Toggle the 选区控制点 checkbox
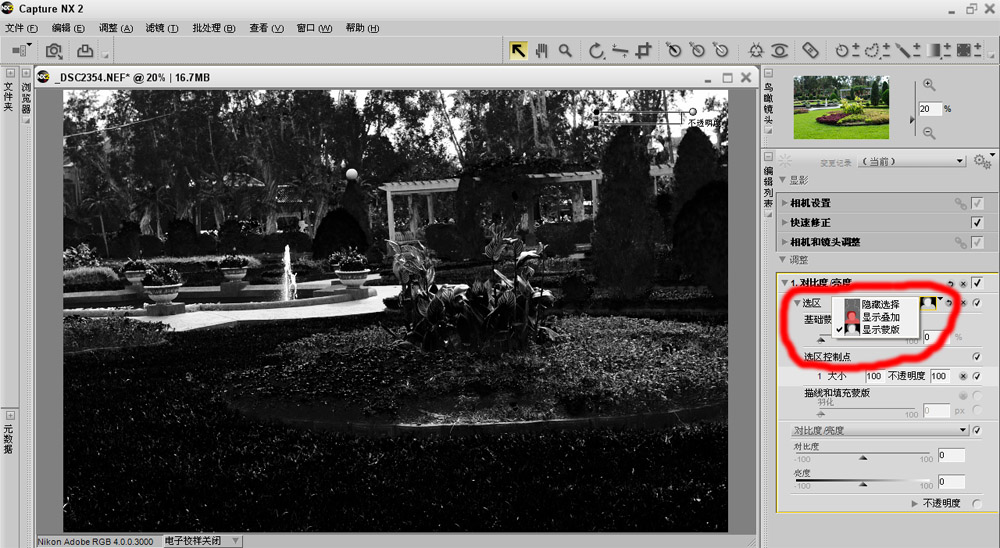 [x=976, y=357]
